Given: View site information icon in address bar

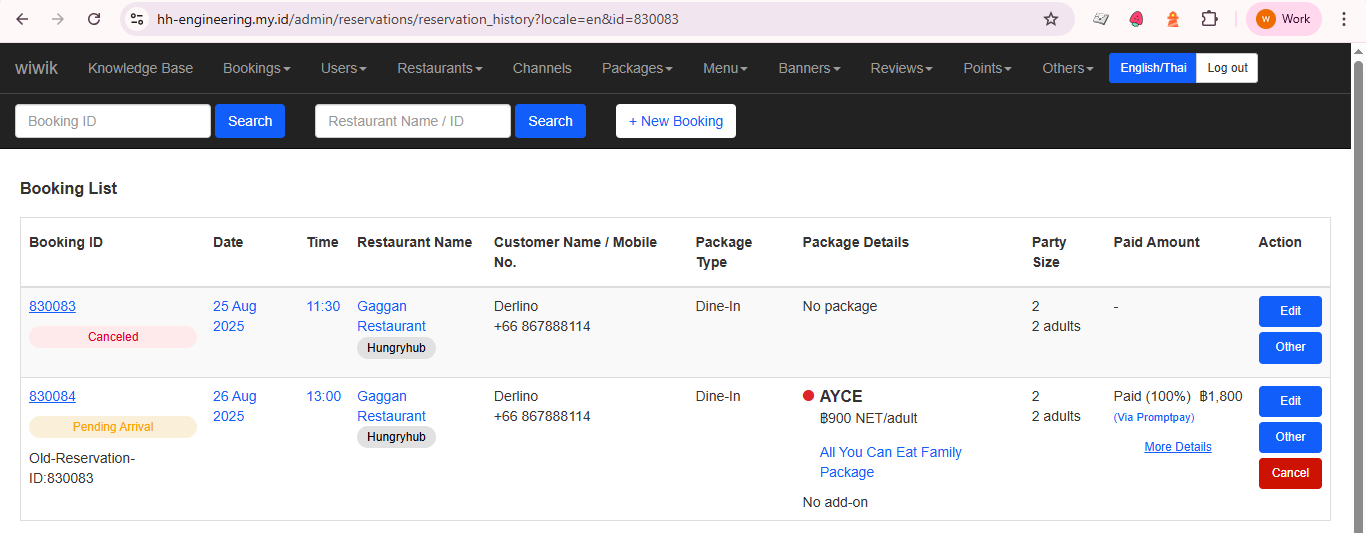Looking at the screenshot, I should [138, 19].
